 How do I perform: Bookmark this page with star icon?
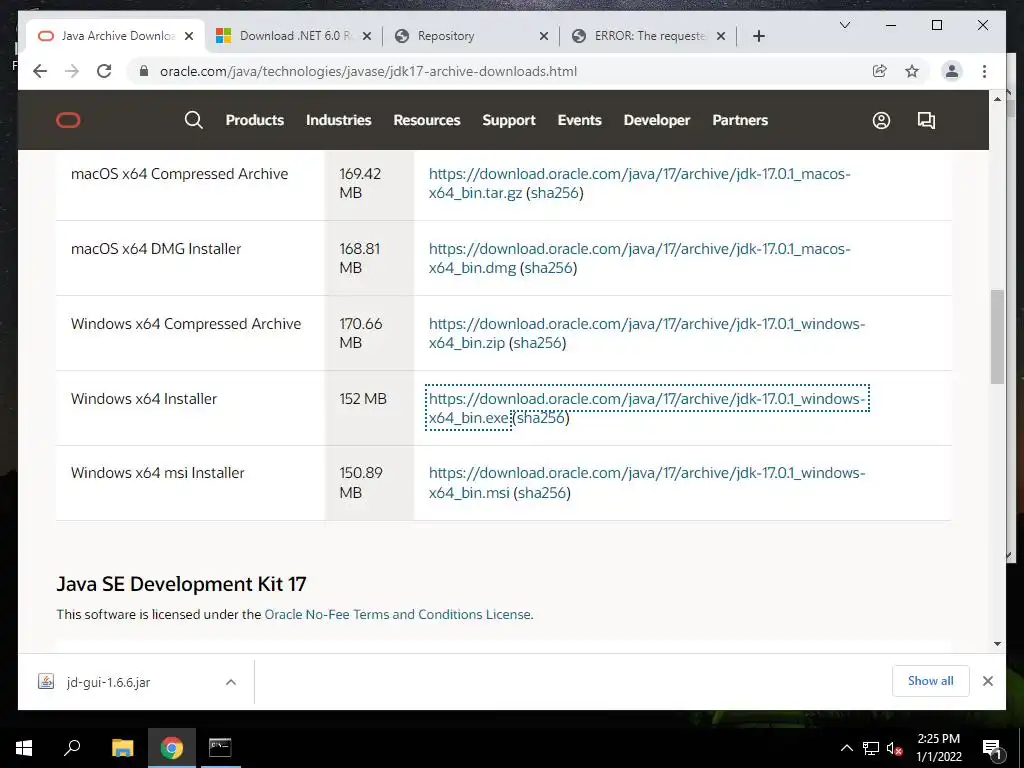pyautogui.click(x=912, y=71)
